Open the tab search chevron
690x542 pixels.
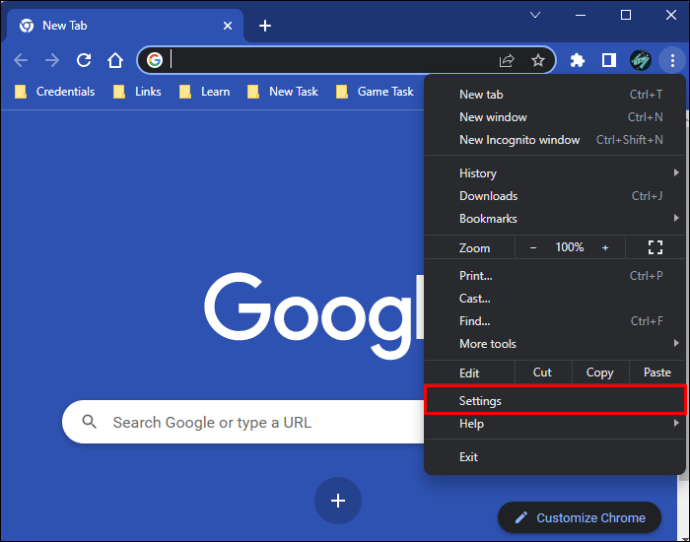pyautogui.click(x=535, y=15)
